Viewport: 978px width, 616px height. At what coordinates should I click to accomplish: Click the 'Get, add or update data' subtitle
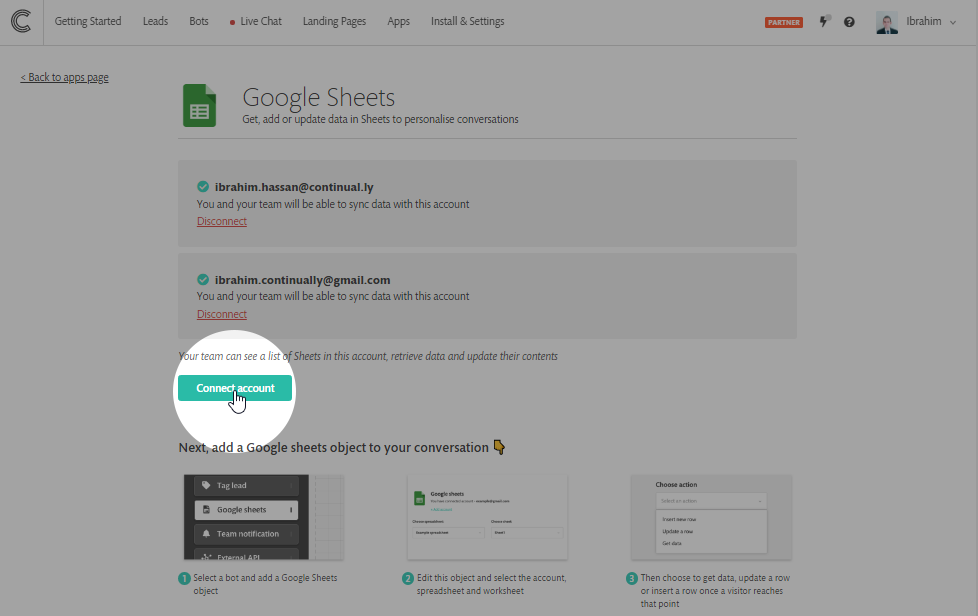tap(380, 119)
